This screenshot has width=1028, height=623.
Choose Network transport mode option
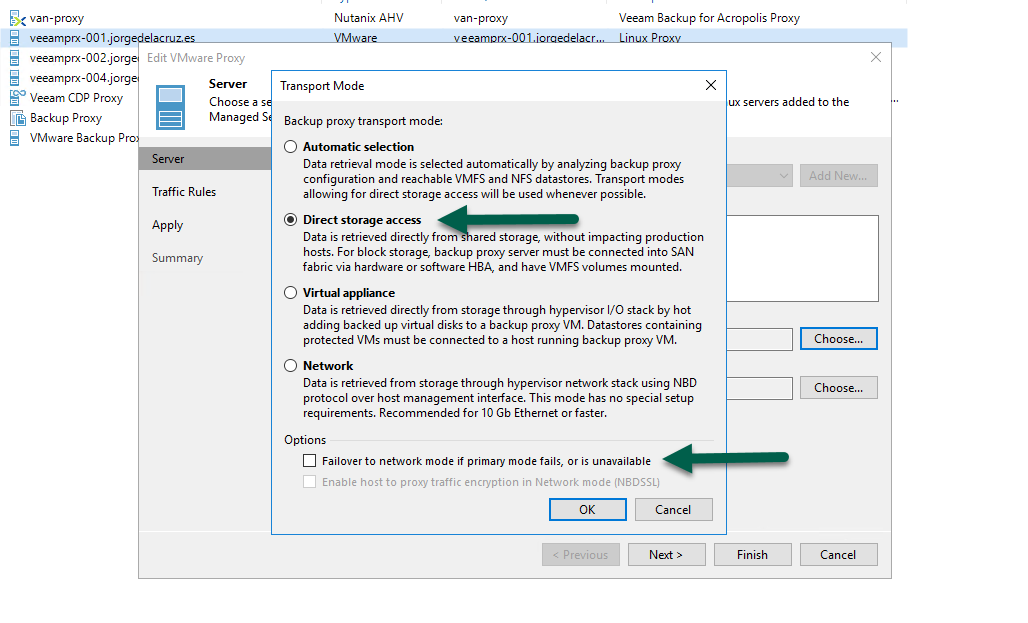(290, 365)
